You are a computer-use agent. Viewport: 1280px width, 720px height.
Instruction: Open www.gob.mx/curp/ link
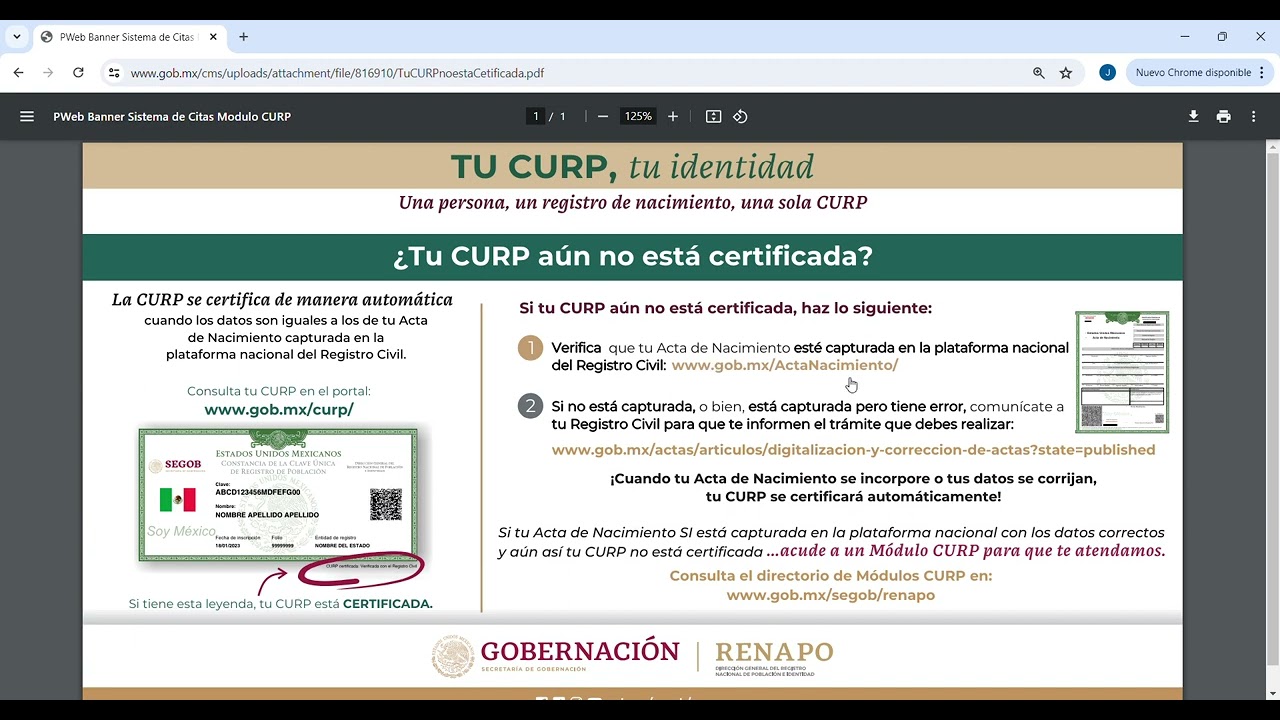[x=279, y=410]
